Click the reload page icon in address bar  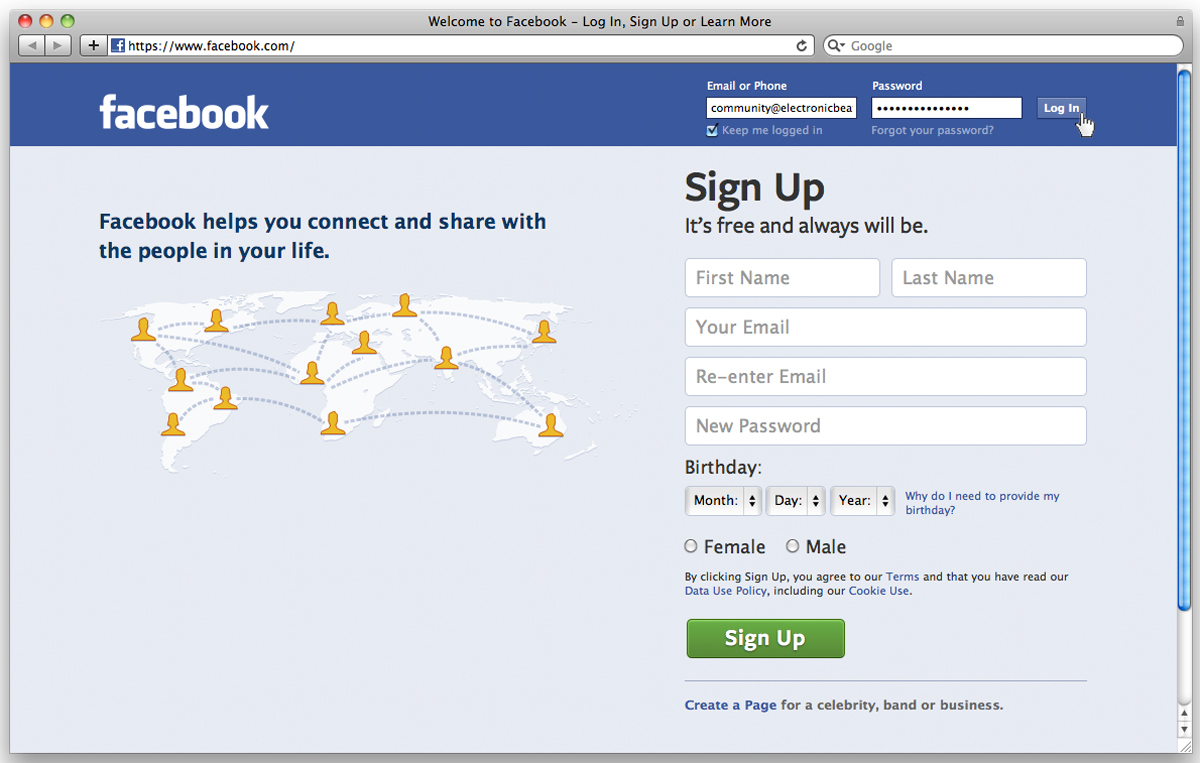click(801, 46)
